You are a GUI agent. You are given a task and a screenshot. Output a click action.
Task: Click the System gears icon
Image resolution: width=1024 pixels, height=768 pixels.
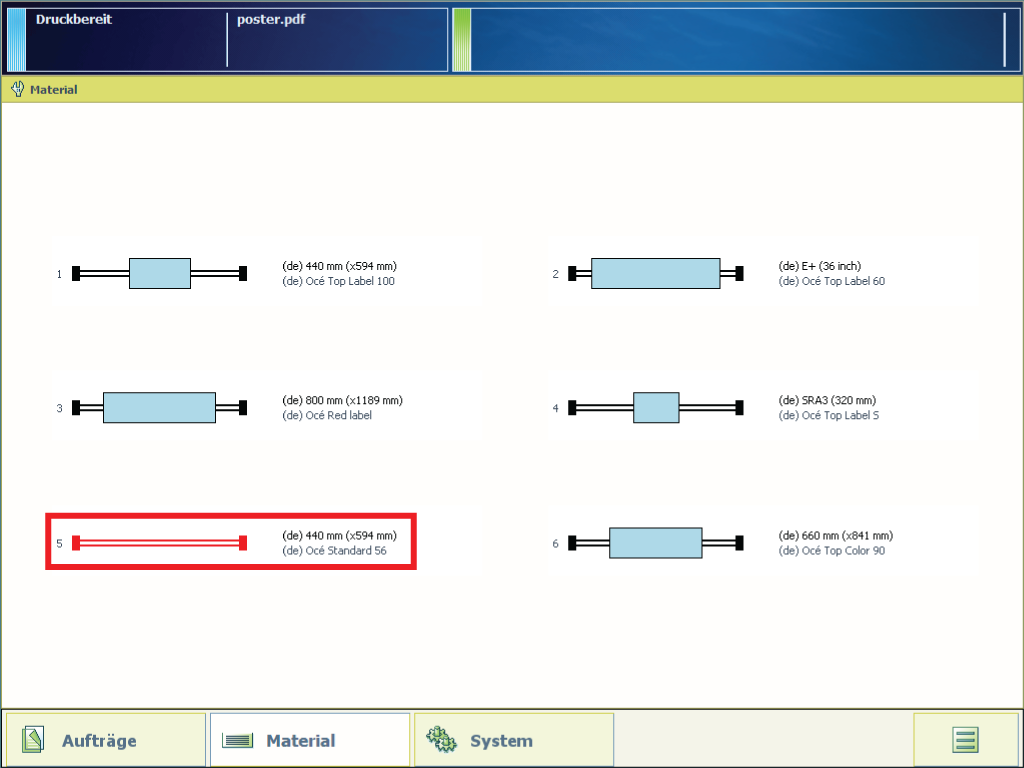pos(441,739)
